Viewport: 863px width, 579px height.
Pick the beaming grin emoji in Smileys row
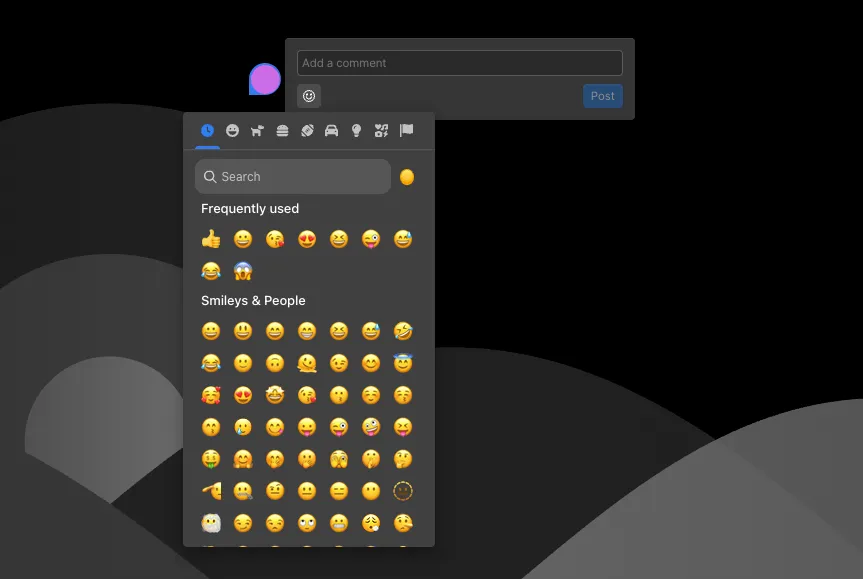pyautogui.click(x=307, y=331)
